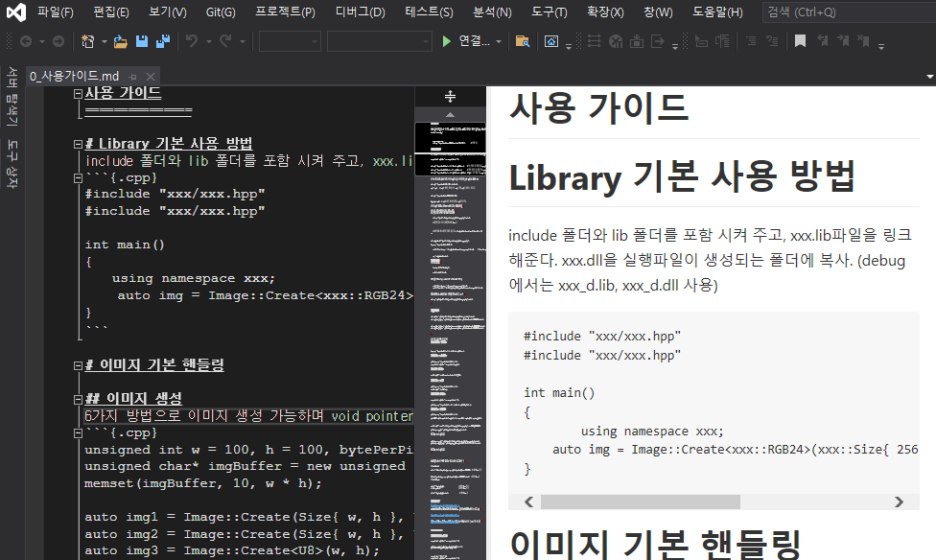Open the 디버그(D) menu
The width and height of the screenshot is (936, 560).
pyautogui.click(x=361, y=12)
